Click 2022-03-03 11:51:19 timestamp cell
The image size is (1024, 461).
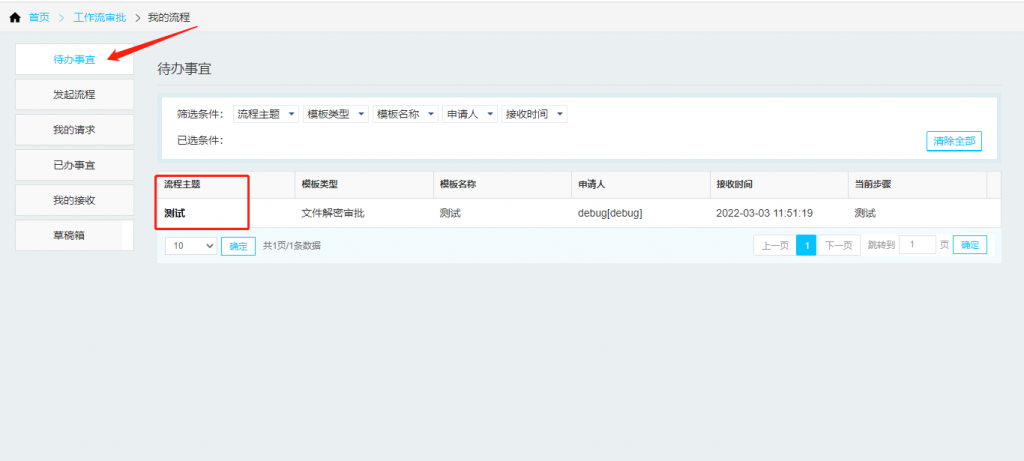pos(764,213)
